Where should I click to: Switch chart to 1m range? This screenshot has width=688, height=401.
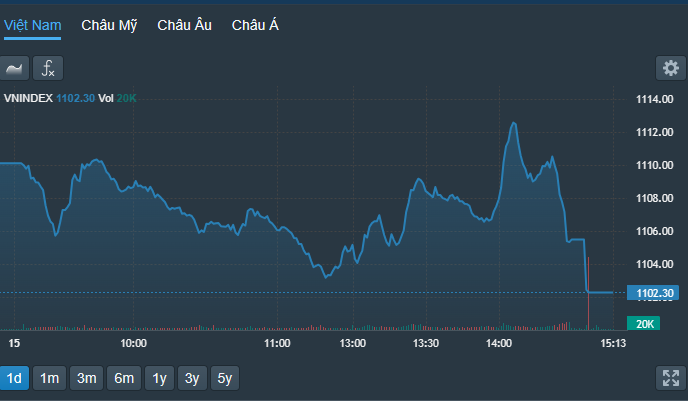(x=50, y=378)
